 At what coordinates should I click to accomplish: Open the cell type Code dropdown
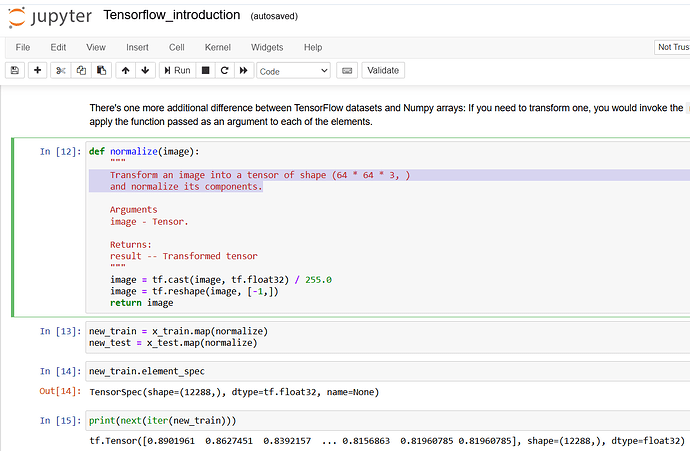[294, 71]
